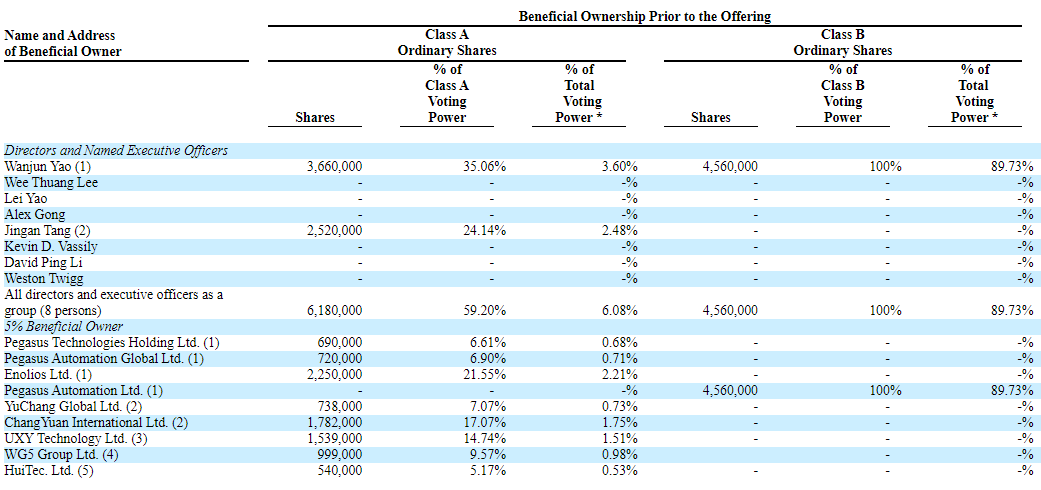
Task: Click the '6.61%' voting power cell
Action: click(488, 343)
